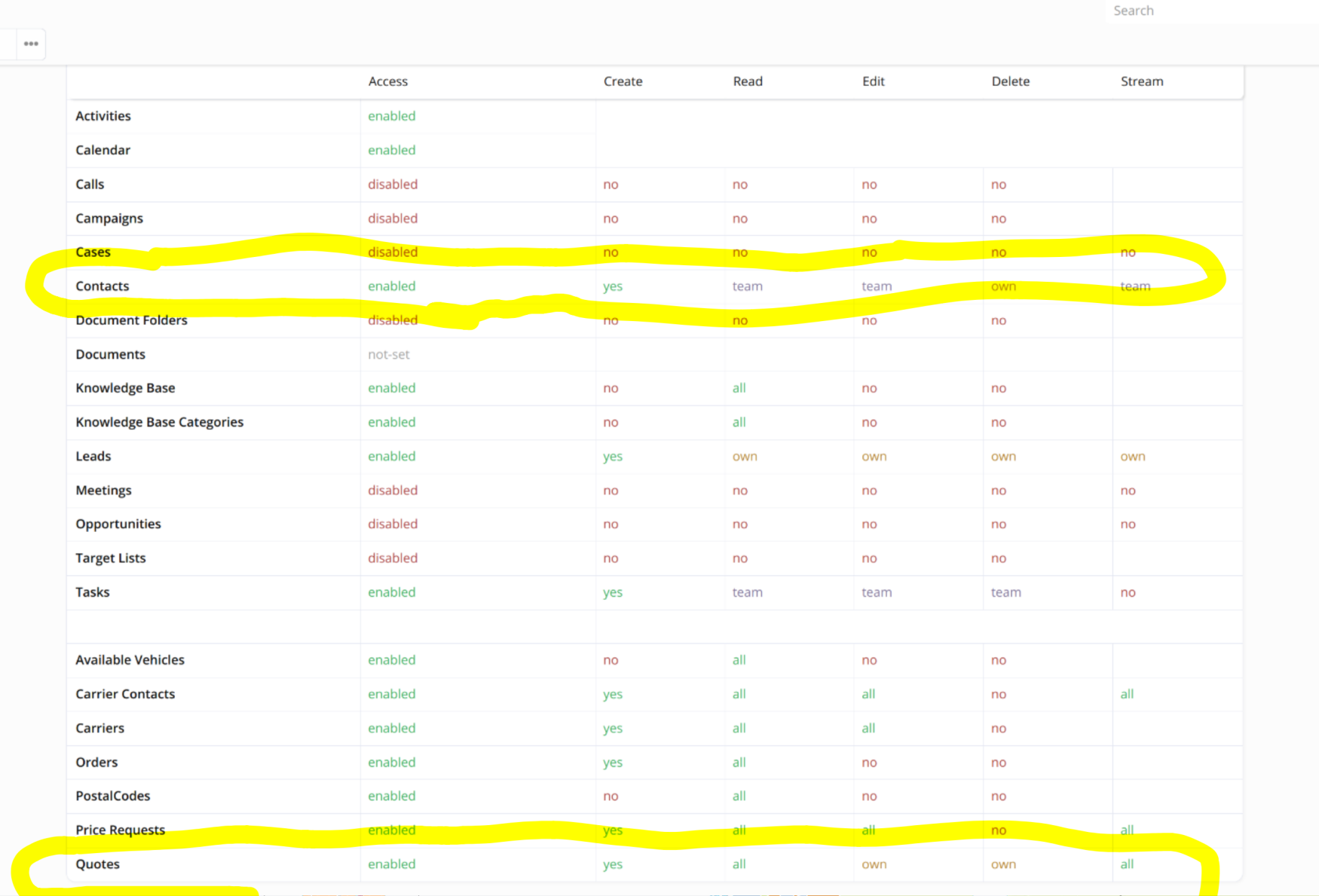Click PostalCodes row Read value all

click(739, 797)
